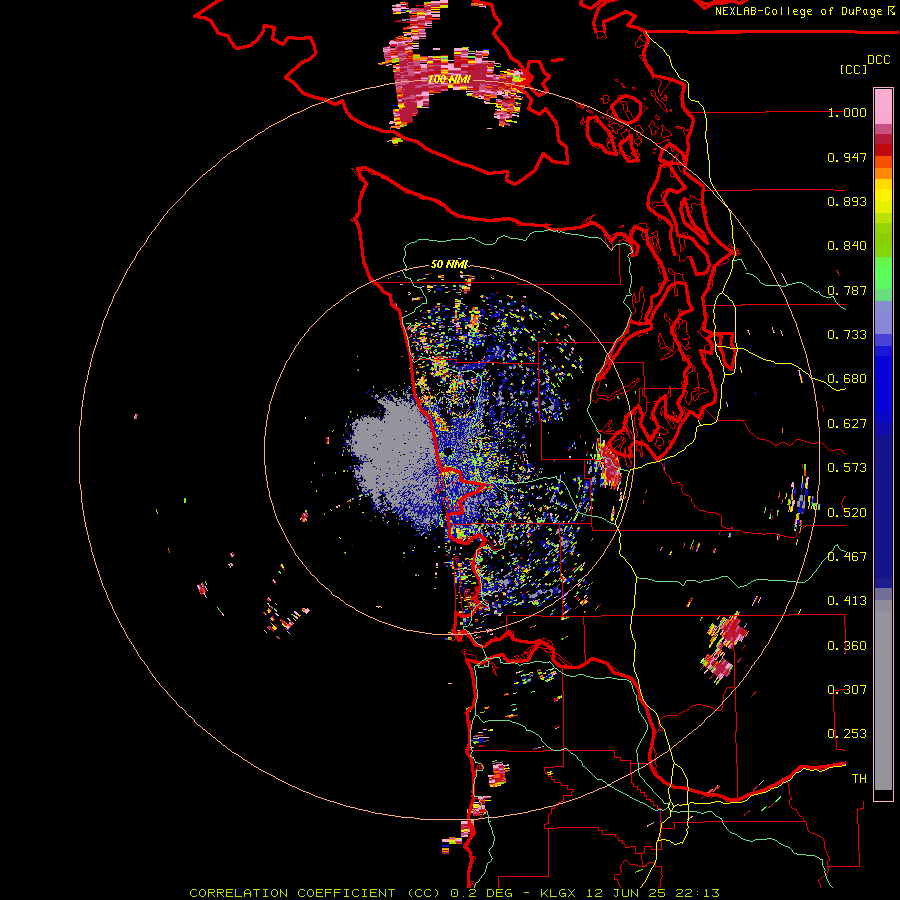Select the 0.467 color scale value
This screenshot has height=900, width=900.
[x=847, y=557]
